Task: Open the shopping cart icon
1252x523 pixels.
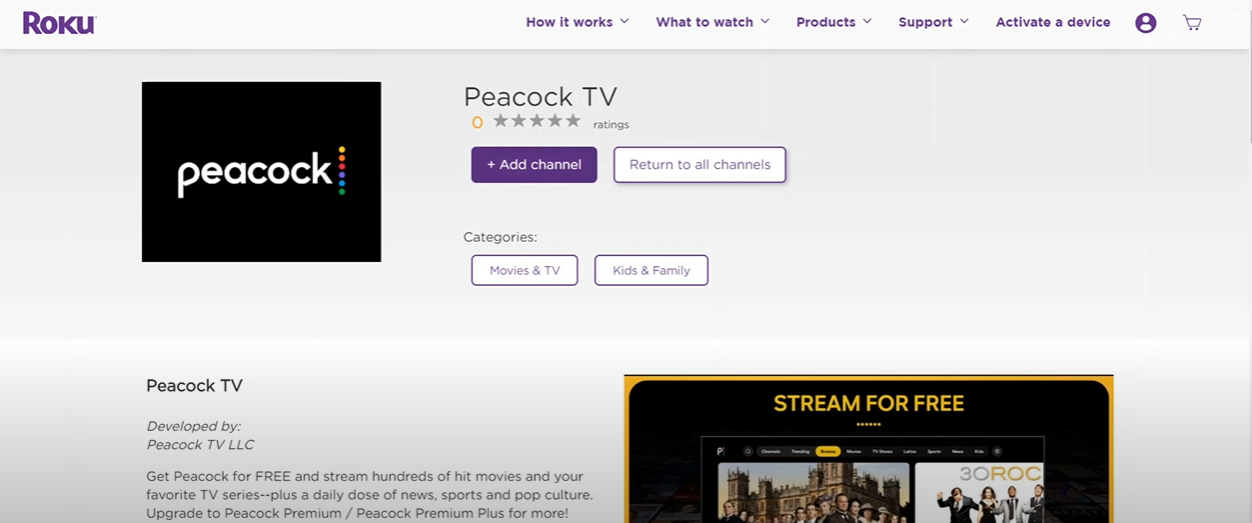Action: click(1192, 22)
